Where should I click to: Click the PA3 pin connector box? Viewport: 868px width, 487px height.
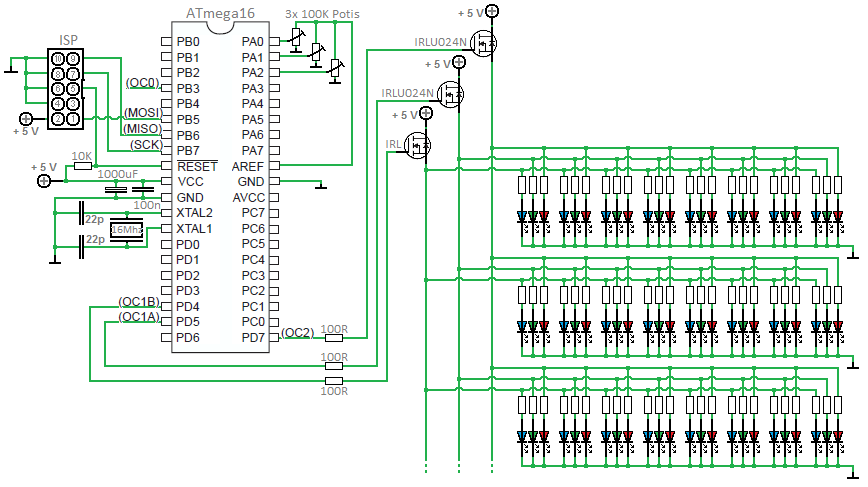pos(275,88)
